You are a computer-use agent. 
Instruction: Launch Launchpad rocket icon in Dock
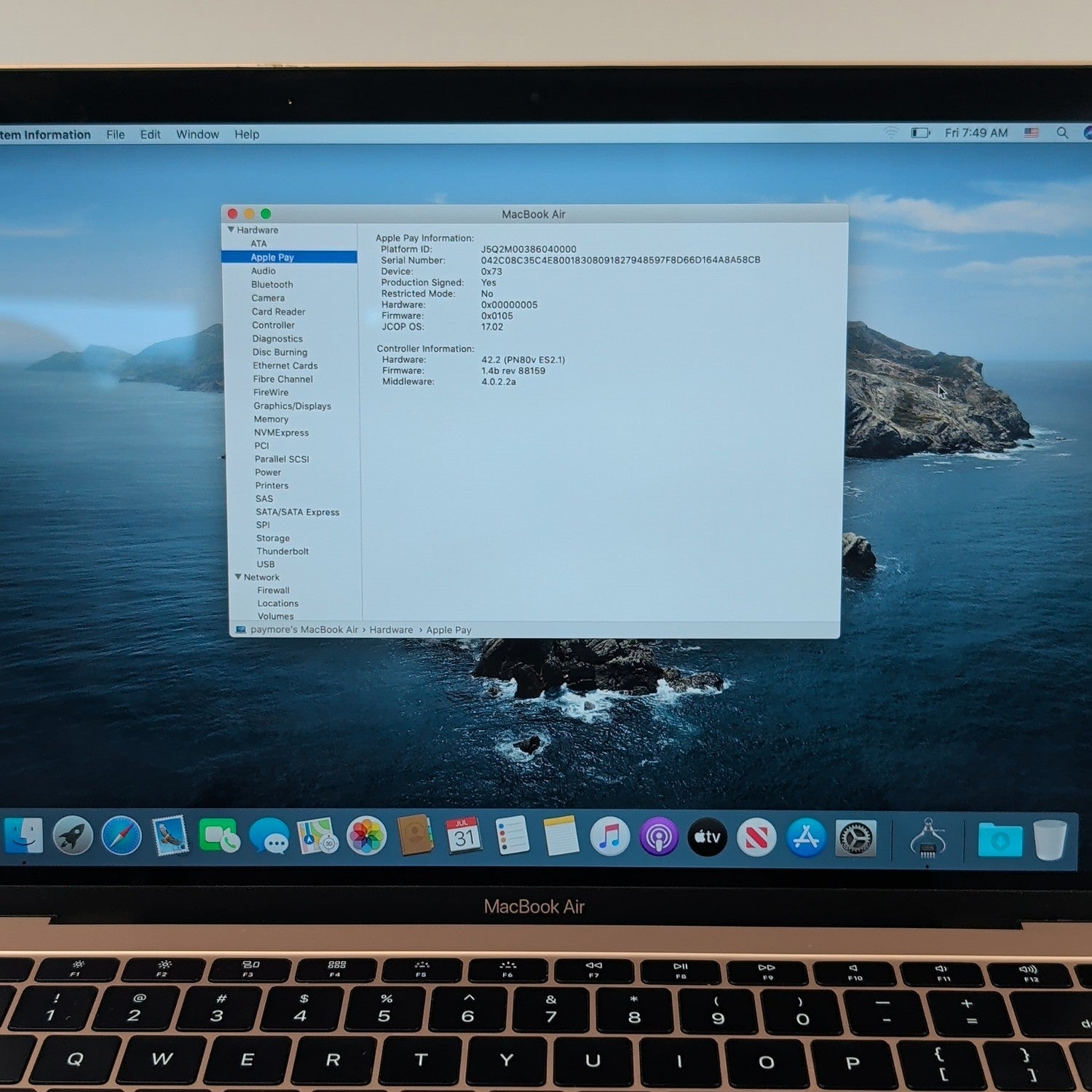72,836
